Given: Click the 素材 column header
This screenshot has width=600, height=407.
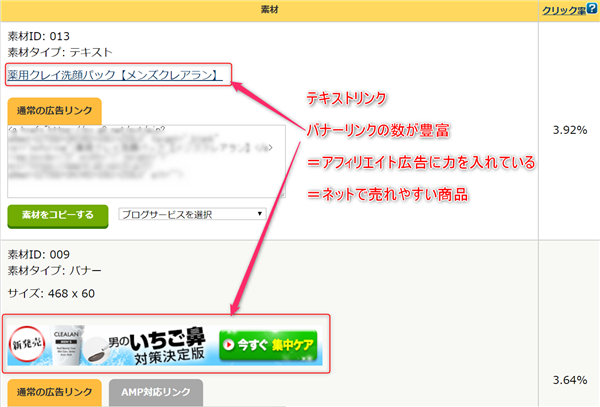Looking at the screenshot, I should point(269,10).
